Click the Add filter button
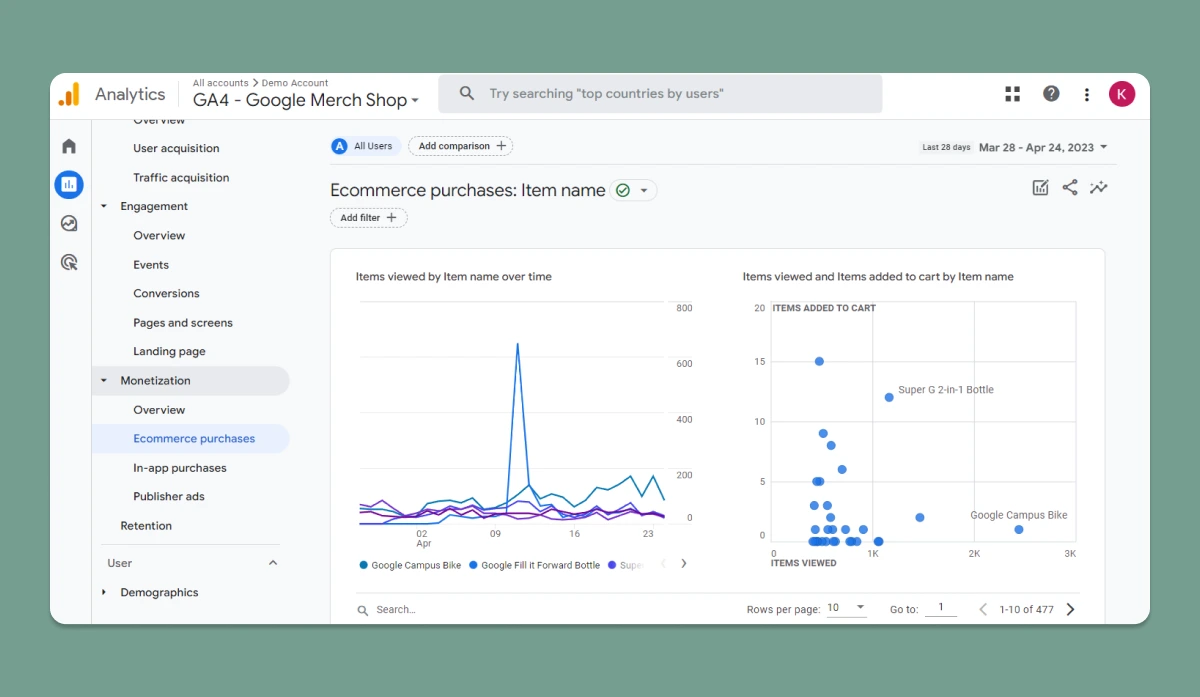Image resolution: width=1200 pixels, height=697 pixels. (369, 218)
